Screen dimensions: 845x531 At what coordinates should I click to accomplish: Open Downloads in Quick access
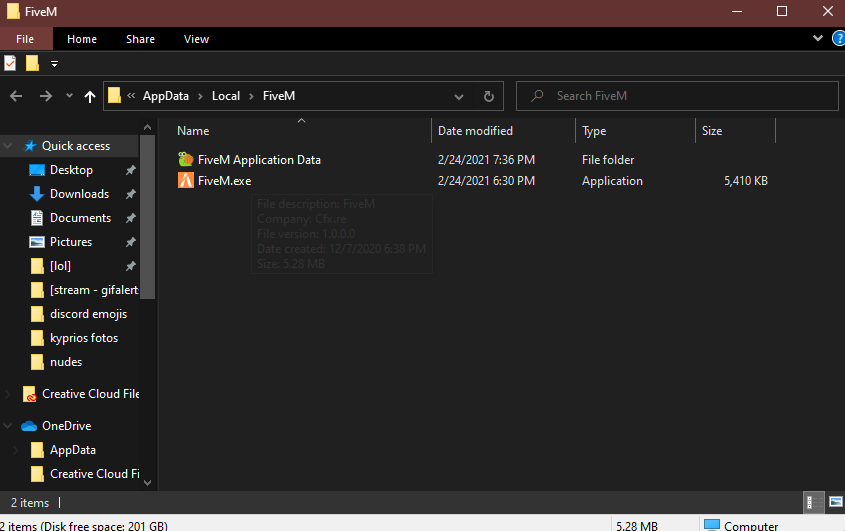click(x=79, y=194)
